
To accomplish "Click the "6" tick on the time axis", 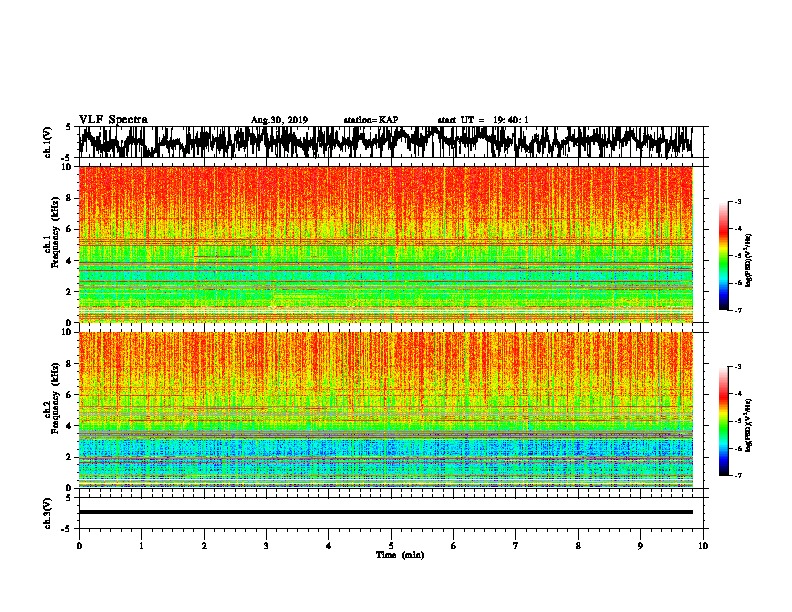I will pyautogui.click(x=454, y=546).
